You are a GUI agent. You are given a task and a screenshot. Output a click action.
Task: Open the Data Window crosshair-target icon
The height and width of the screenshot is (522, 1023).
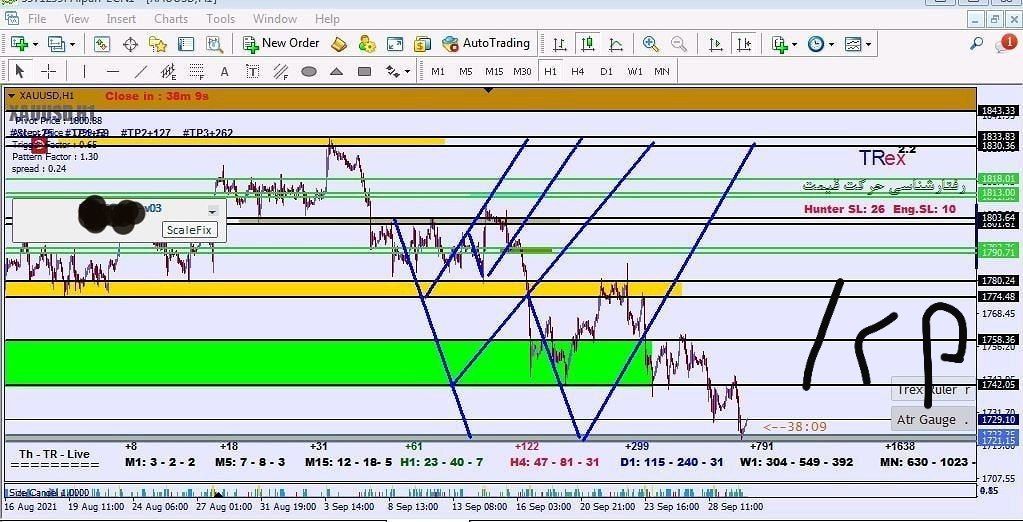coord(130,44)
